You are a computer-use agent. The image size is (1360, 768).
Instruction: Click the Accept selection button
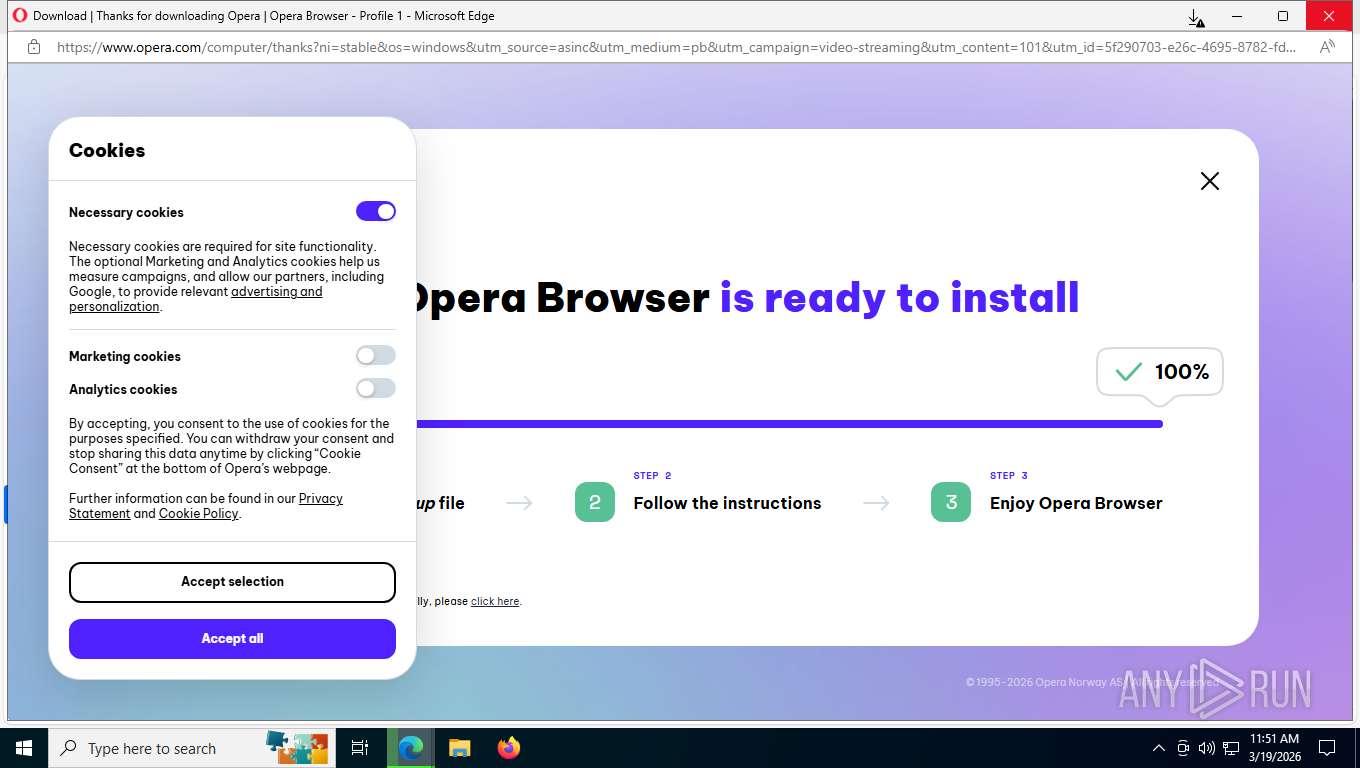[232, 582]
